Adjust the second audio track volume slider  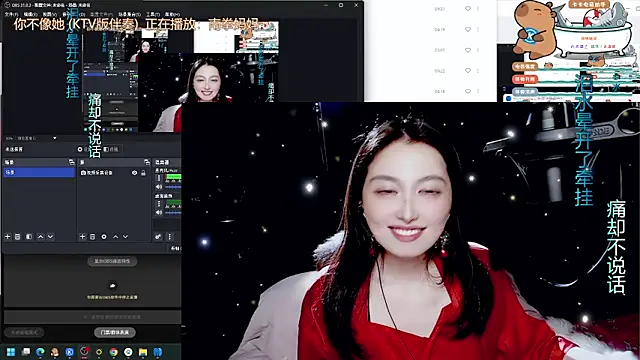pyautogui.click(x=173, y=213)
